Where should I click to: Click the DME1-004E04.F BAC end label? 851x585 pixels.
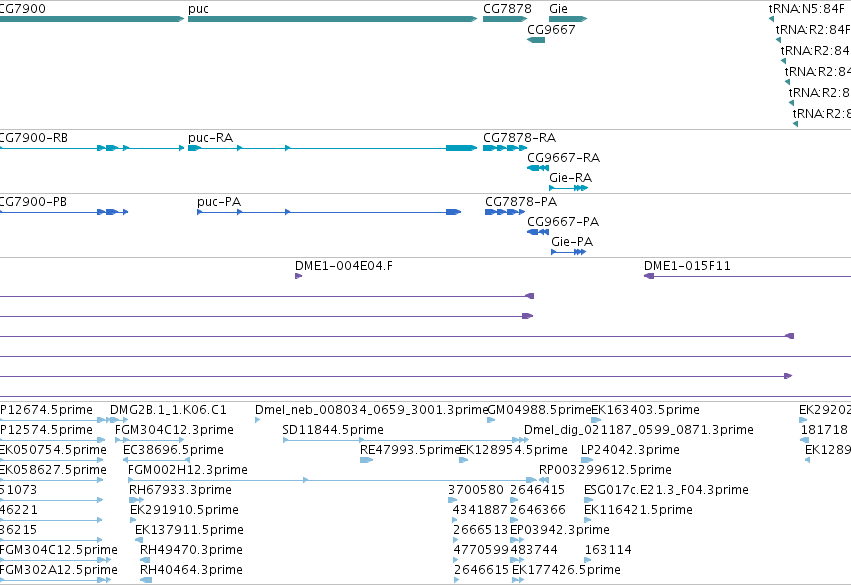coord(344,266)
